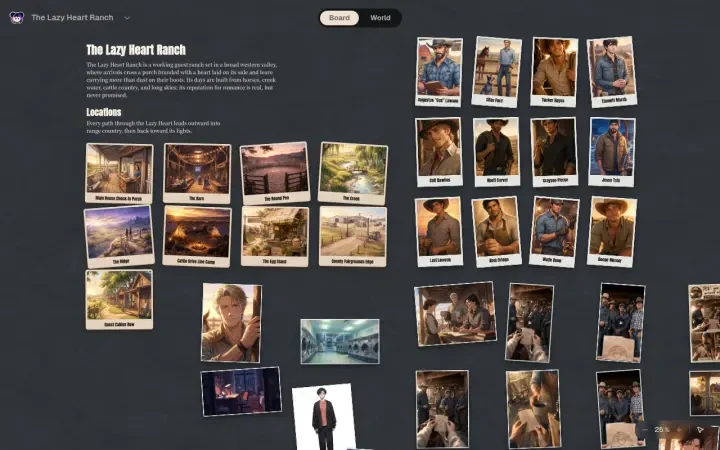Select The Barn location card
The image size is (720, 450).
pos(197,173)
